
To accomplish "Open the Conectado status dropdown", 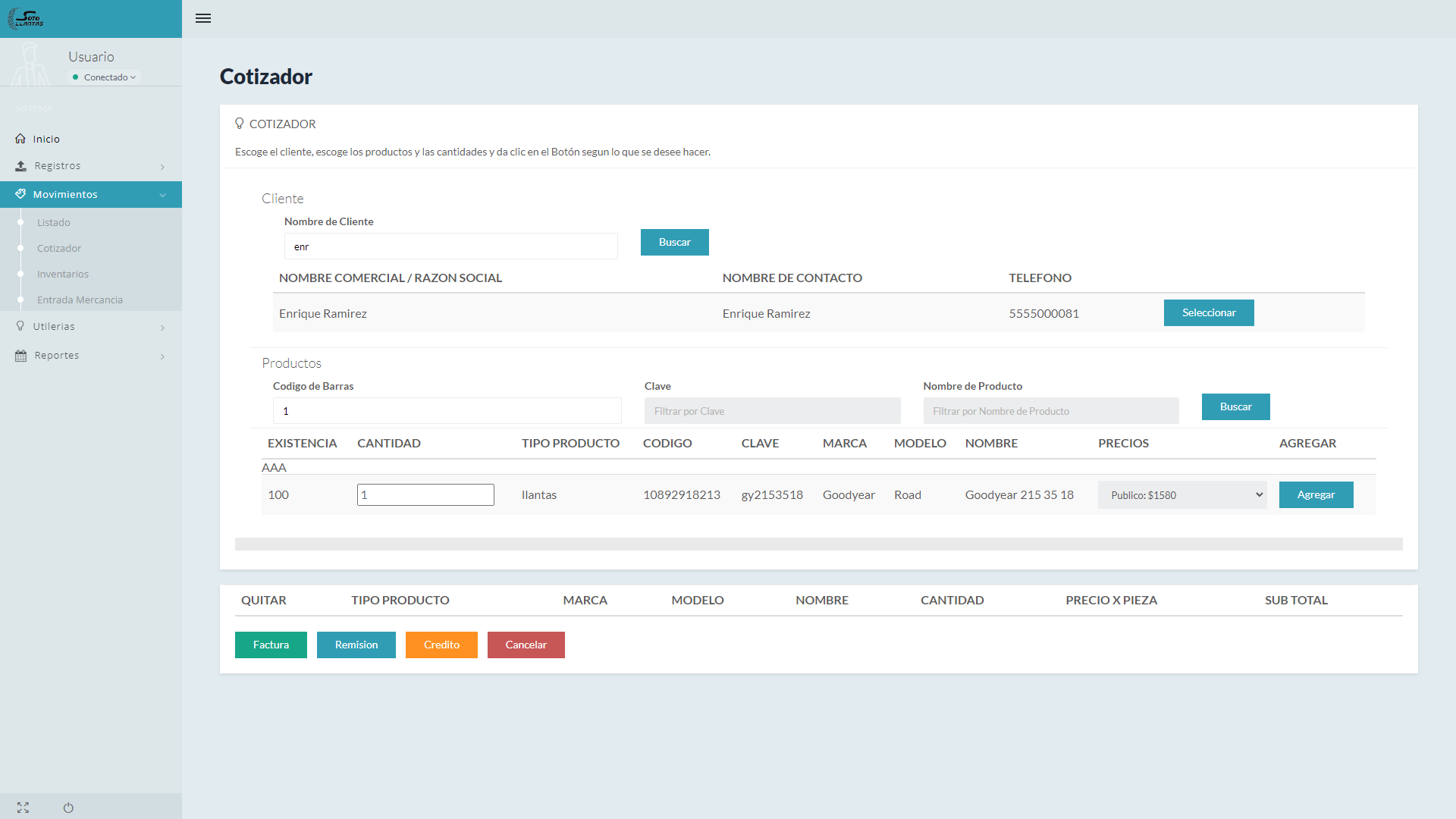I will 106,77.
